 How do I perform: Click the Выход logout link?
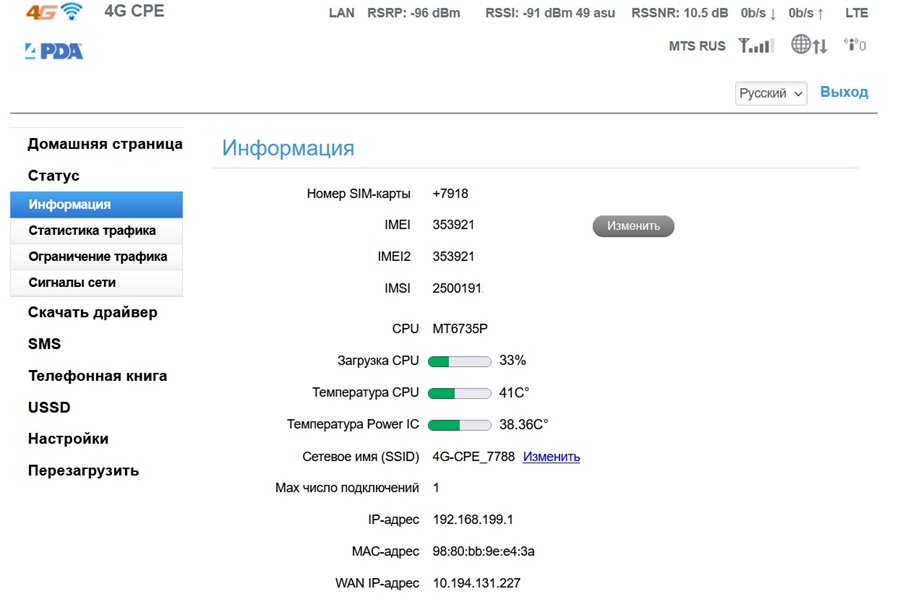pos(844,92)
